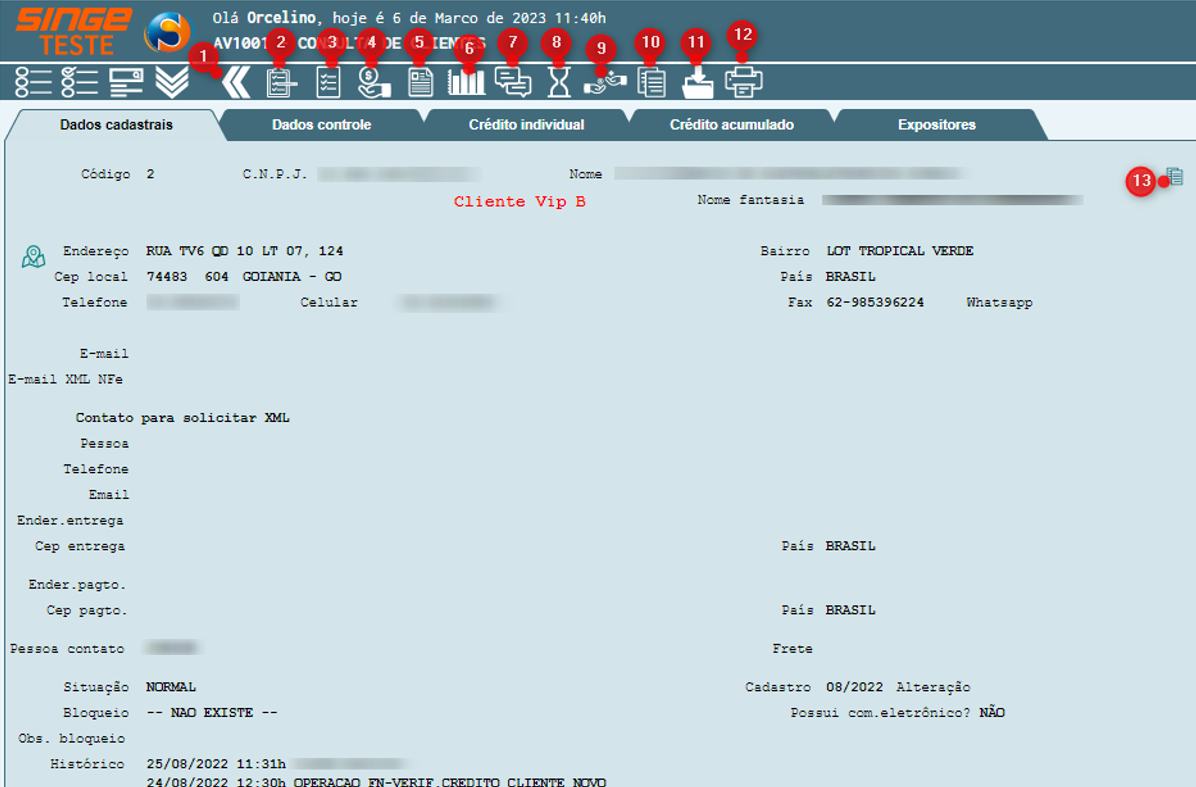Click the double left chevron back icon
Screen dimensions: 1196x787
point(236,82)
